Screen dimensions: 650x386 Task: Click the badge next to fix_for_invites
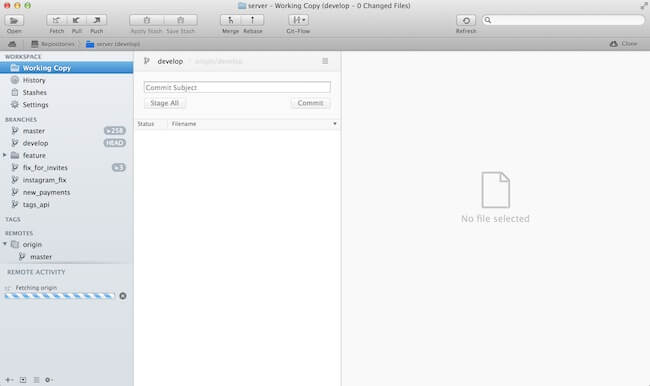coord(119,168)
